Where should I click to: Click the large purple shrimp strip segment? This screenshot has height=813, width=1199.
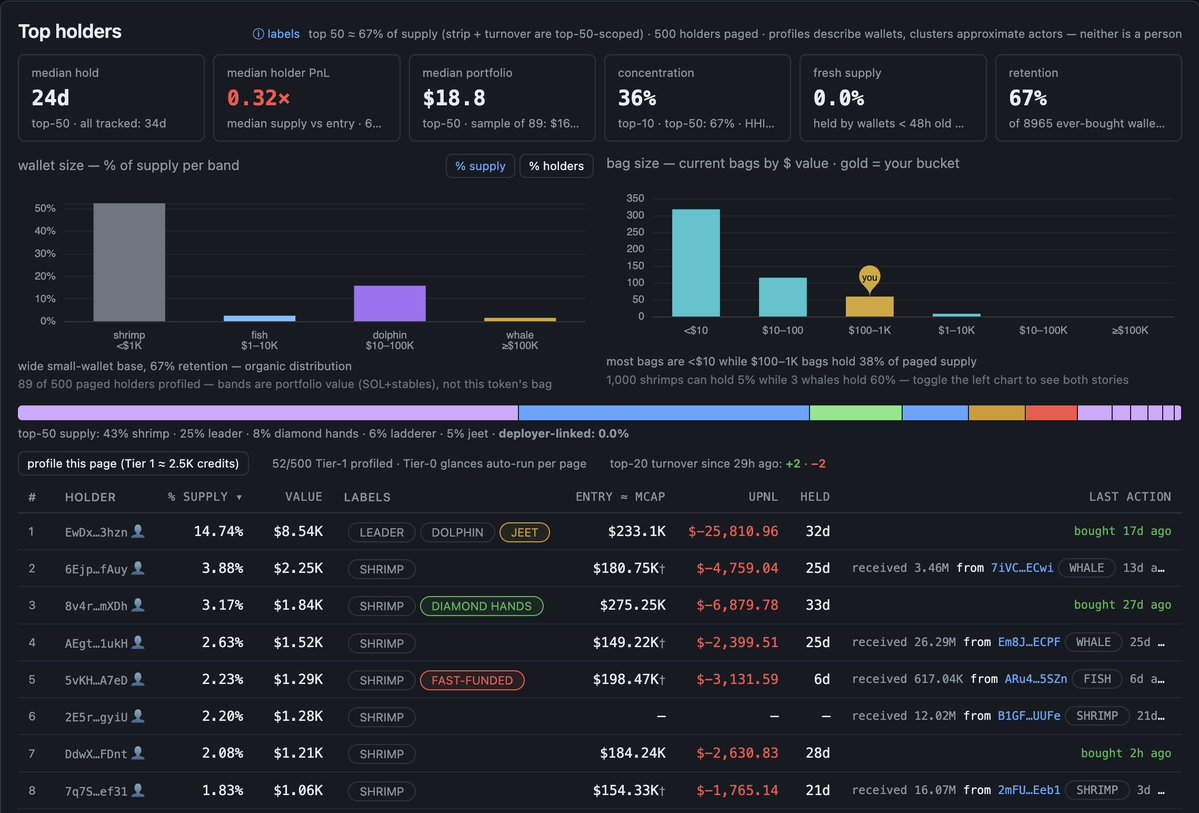click(268, 413)
